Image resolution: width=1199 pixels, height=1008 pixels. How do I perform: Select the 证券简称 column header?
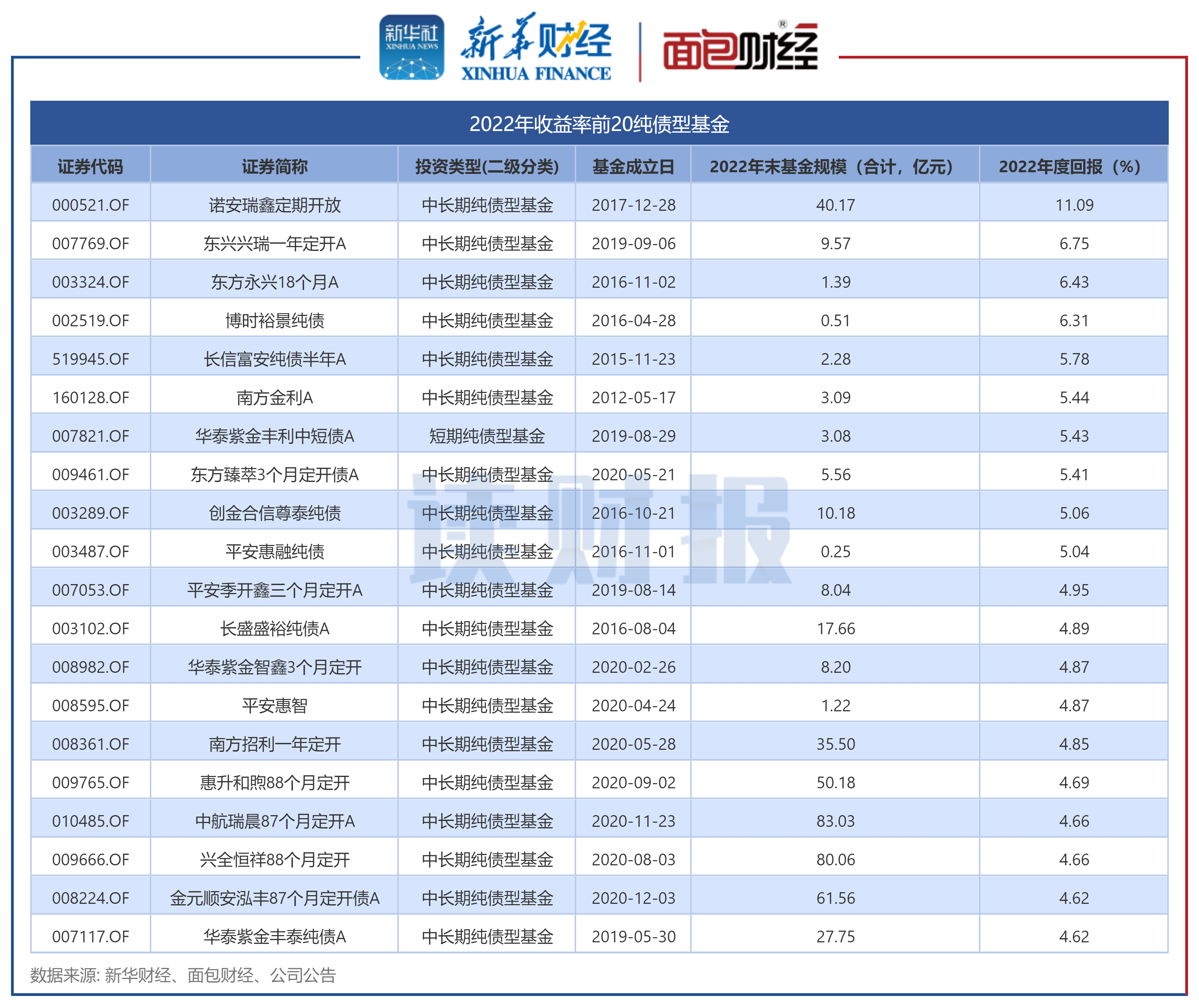point(274,167)
